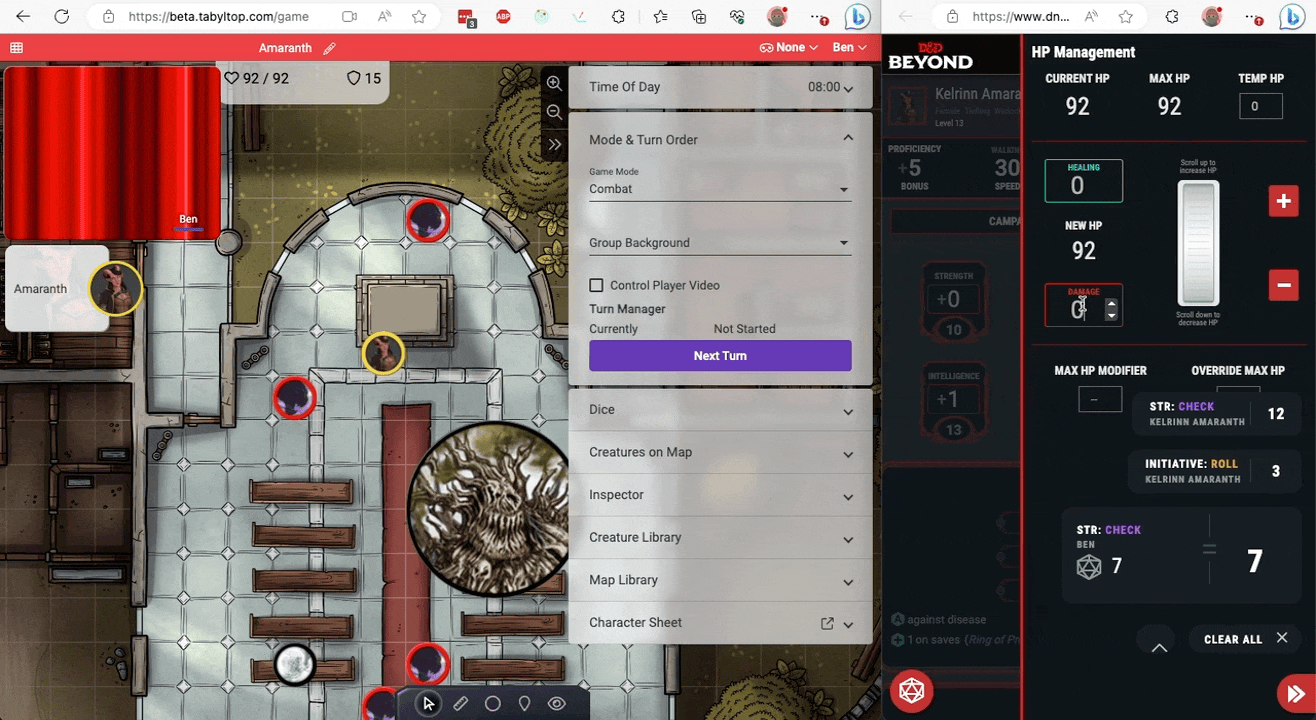Open Extensions puzzle icon in D&D Beyond window

[1171, 17]
